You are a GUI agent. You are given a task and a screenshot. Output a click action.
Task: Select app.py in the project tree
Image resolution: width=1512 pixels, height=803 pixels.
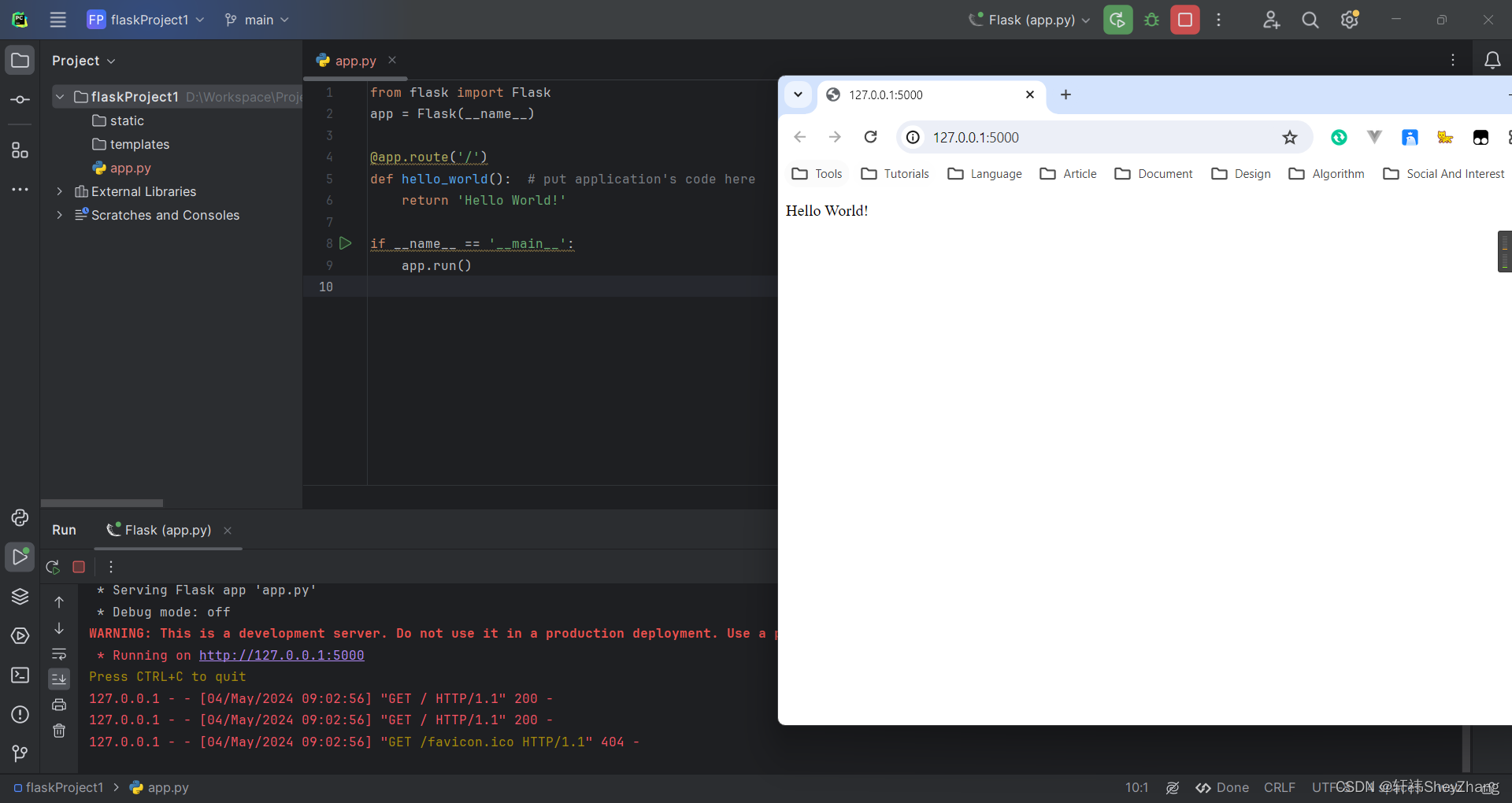pyautogui.click(x=122, y=168)
